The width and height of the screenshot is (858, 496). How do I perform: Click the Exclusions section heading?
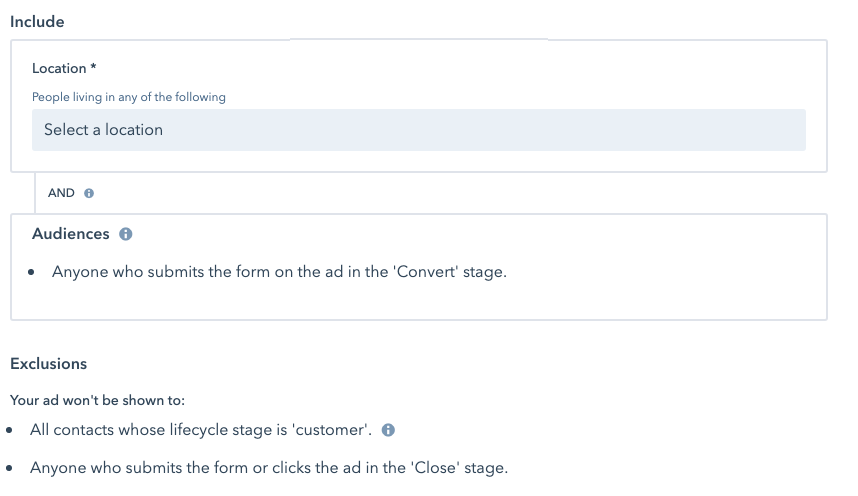tap(48, 363)
